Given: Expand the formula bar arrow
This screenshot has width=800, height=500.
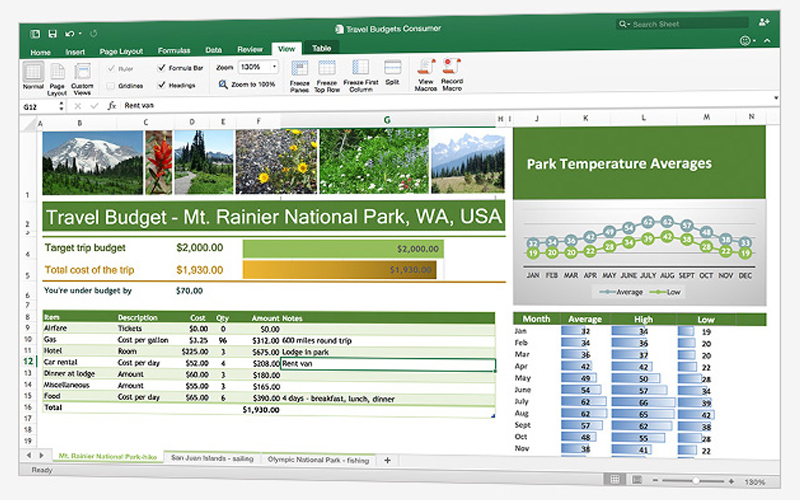Looking at the screenshot, I should coord(776,97).
